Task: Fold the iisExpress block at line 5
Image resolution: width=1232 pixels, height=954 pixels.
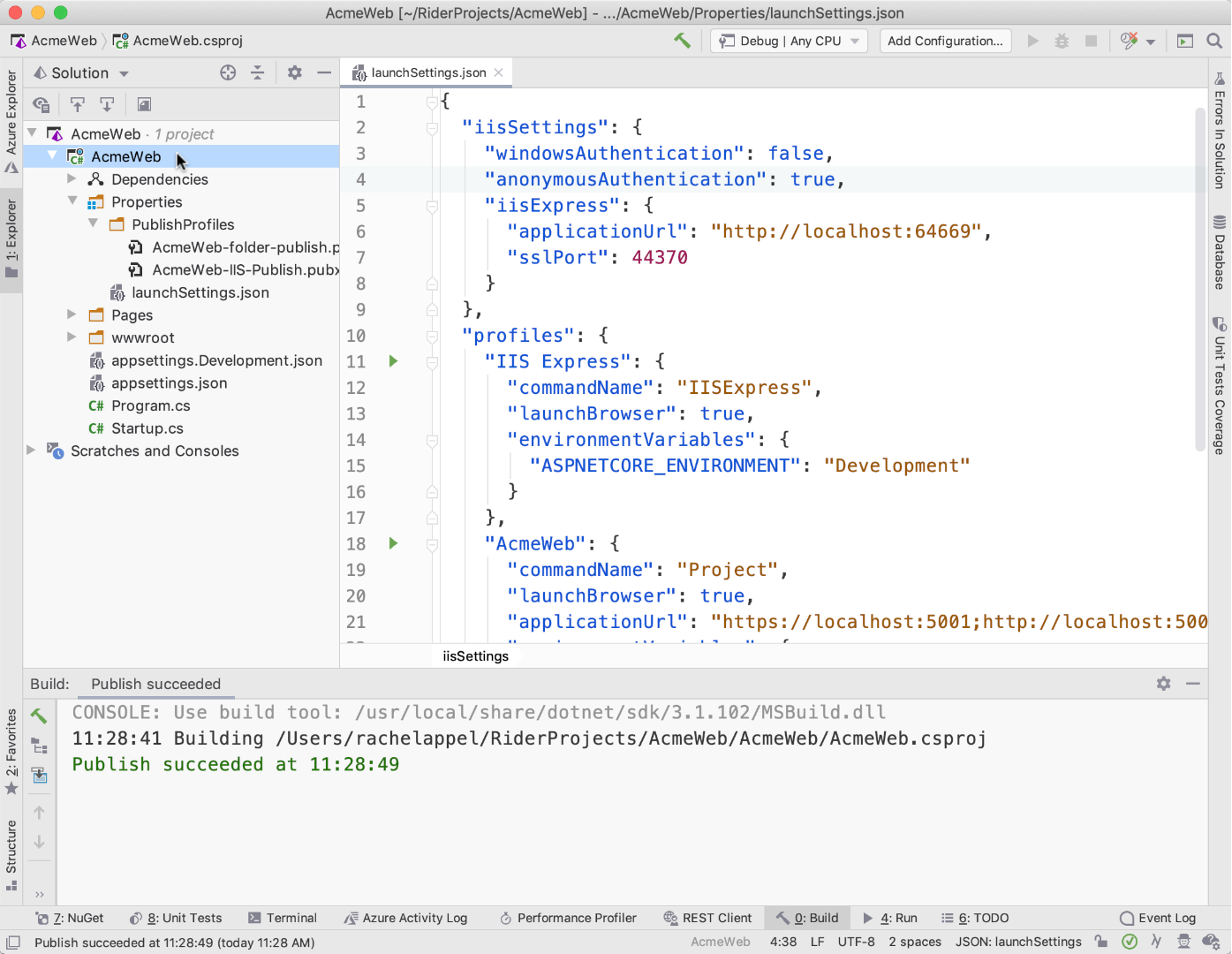Action: click(x=432, y=206)
